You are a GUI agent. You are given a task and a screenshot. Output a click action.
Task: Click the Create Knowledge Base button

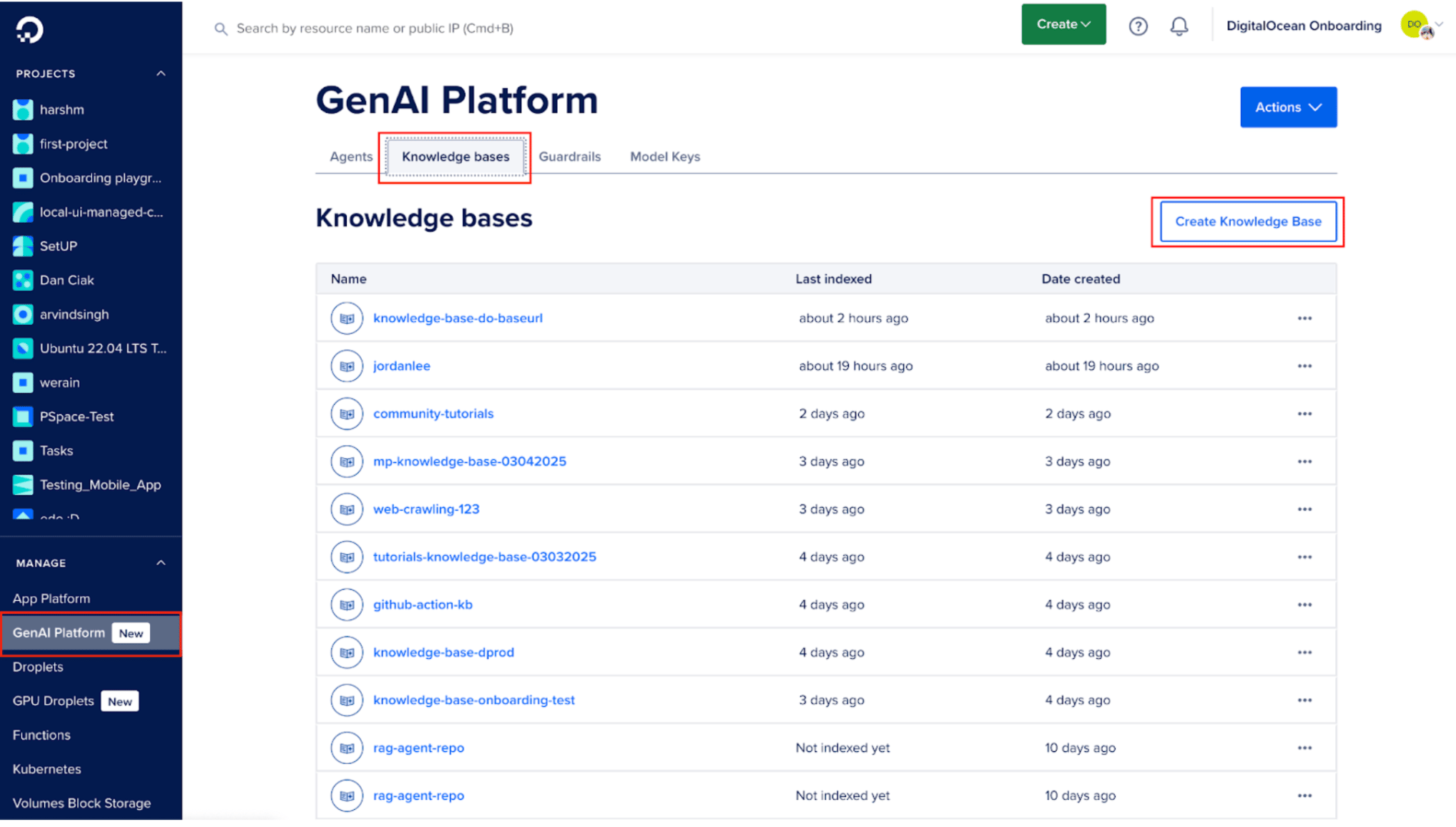1248,222
